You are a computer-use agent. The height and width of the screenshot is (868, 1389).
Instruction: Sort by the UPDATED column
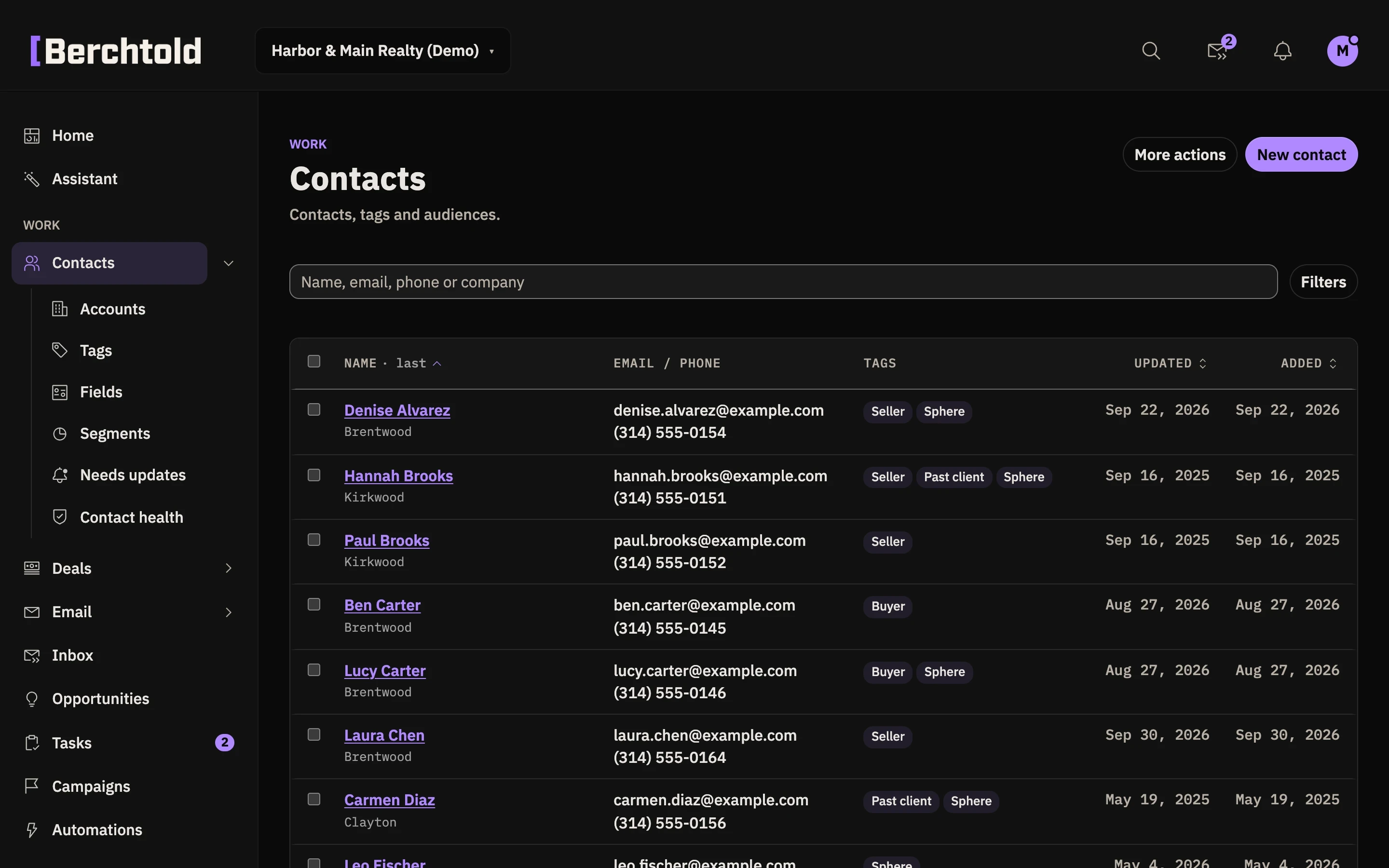click(1171, 364)
